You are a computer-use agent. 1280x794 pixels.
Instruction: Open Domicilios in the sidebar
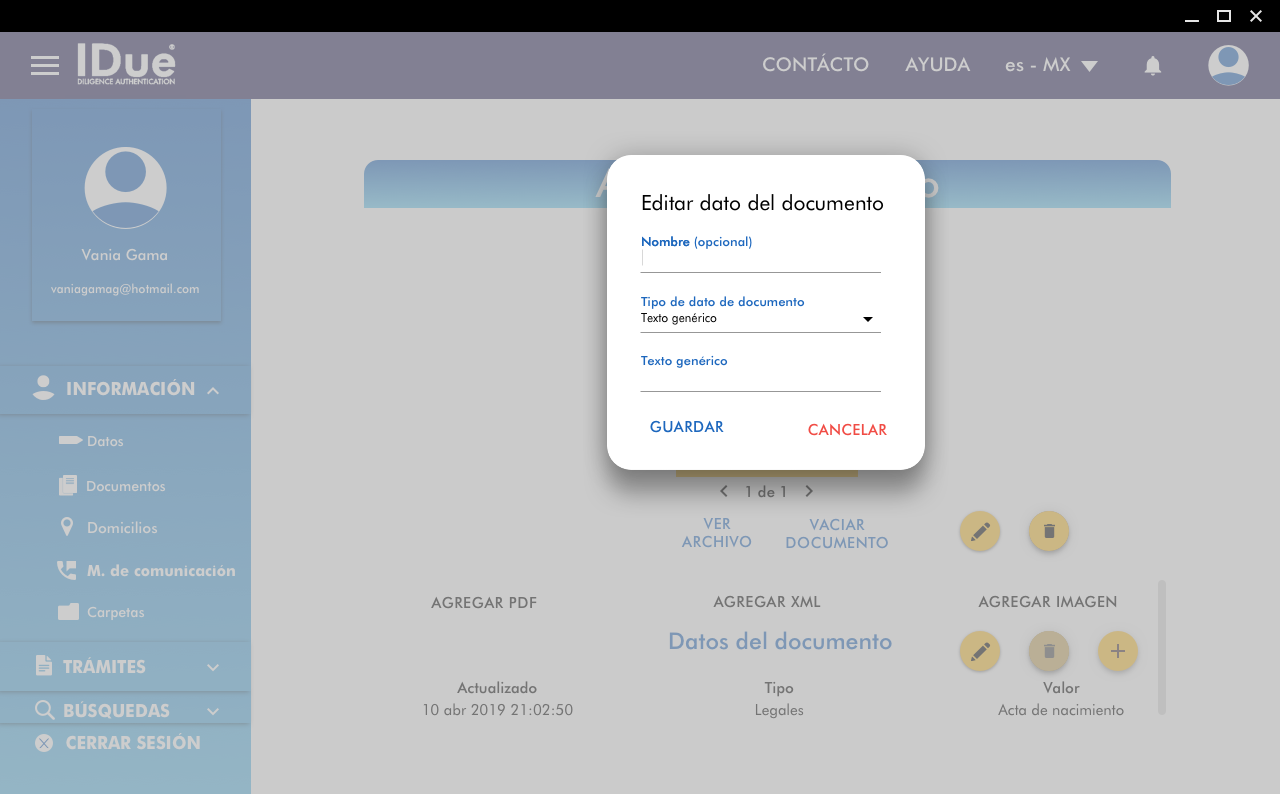(x=121, y=528)
